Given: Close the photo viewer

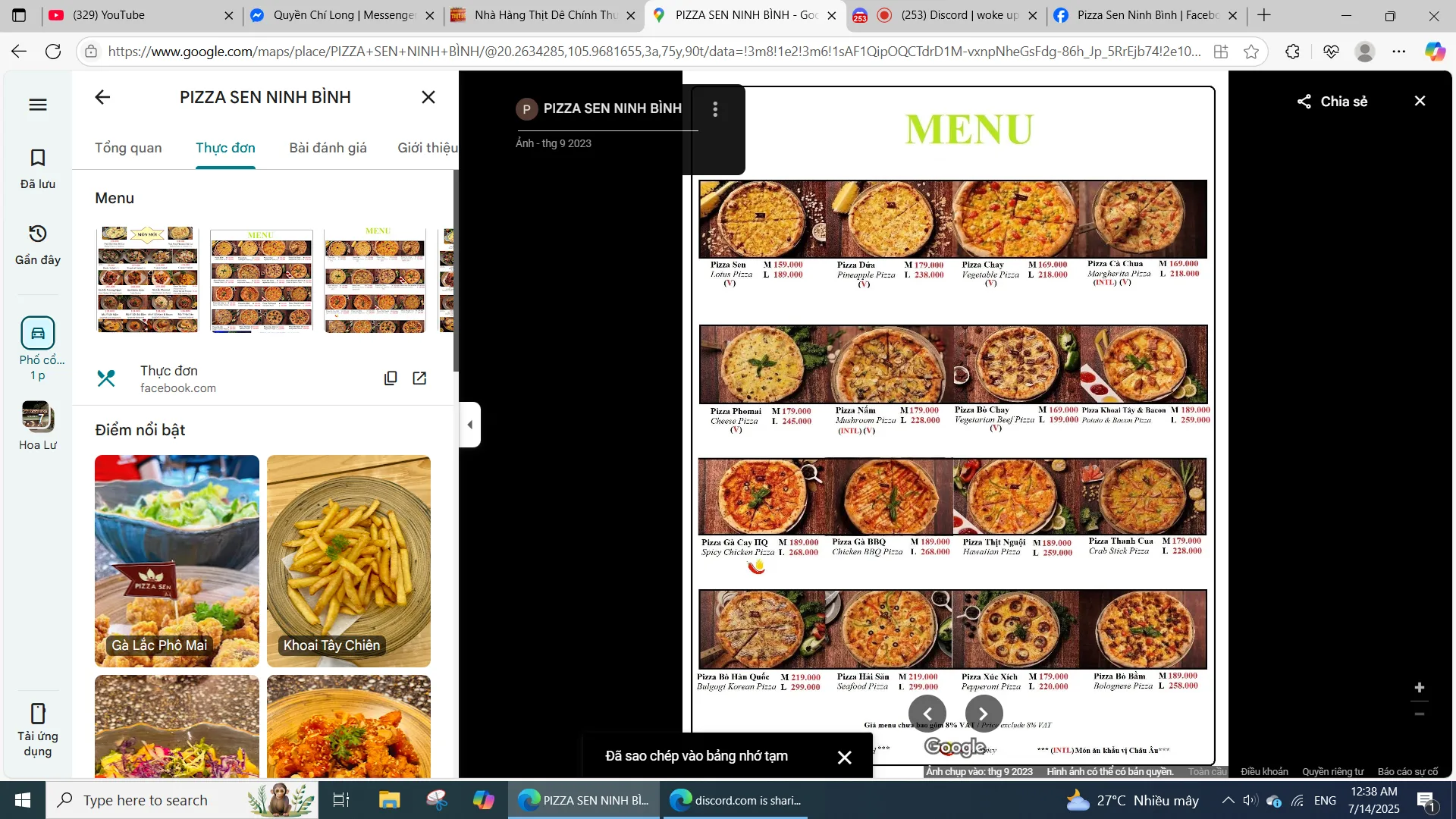Looking at the screenshot, I should (1420, 101).
